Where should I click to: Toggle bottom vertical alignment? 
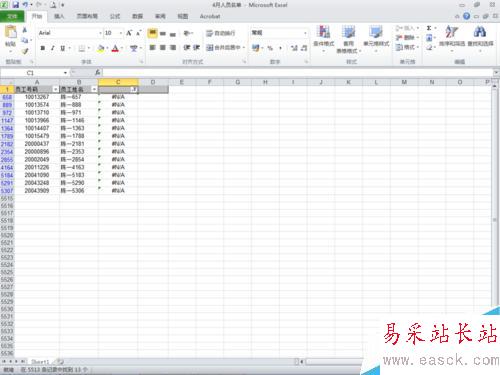pos(173,33)
